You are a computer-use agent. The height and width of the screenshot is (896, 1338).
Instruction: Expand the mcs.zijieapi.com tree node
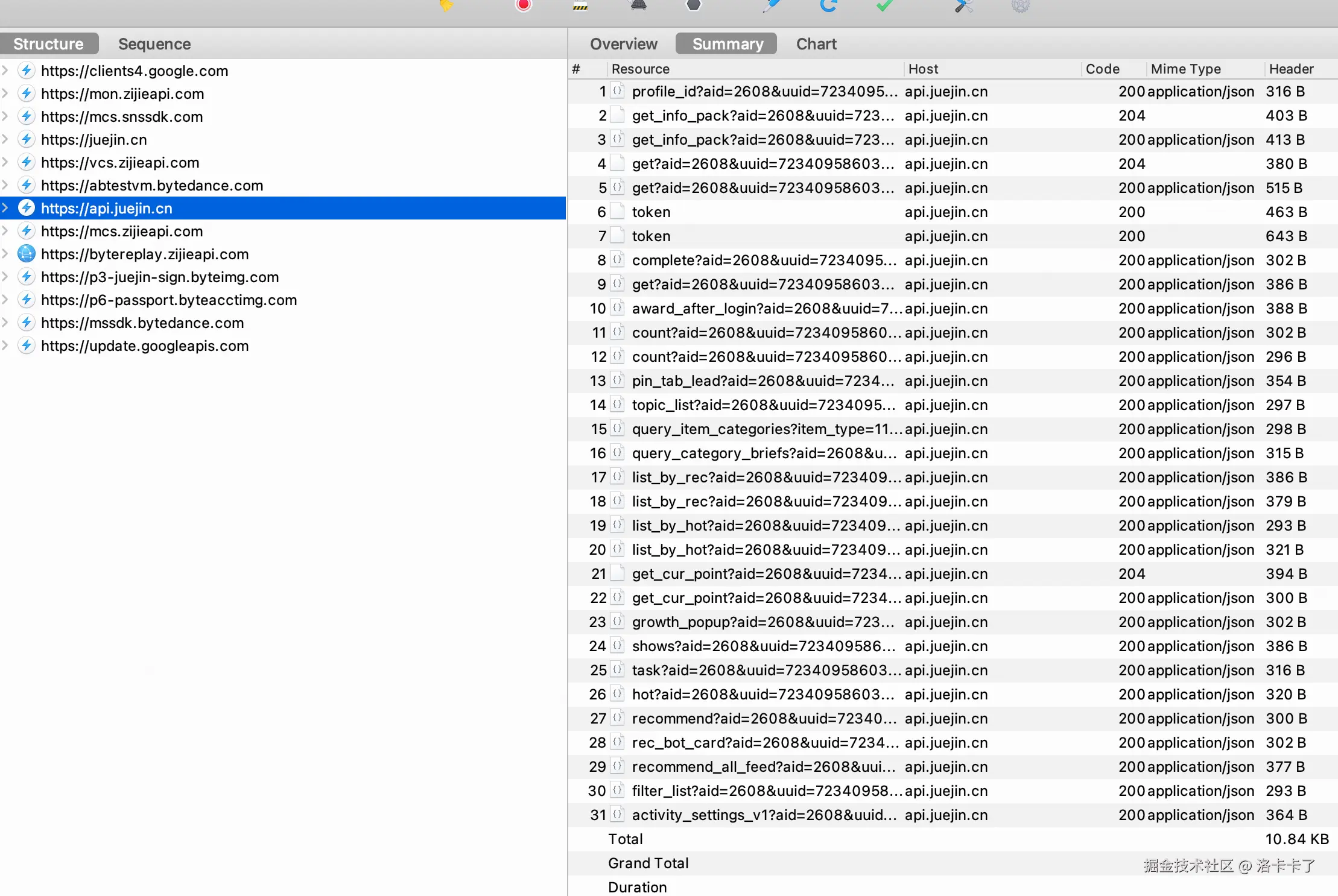click(5, 231)
